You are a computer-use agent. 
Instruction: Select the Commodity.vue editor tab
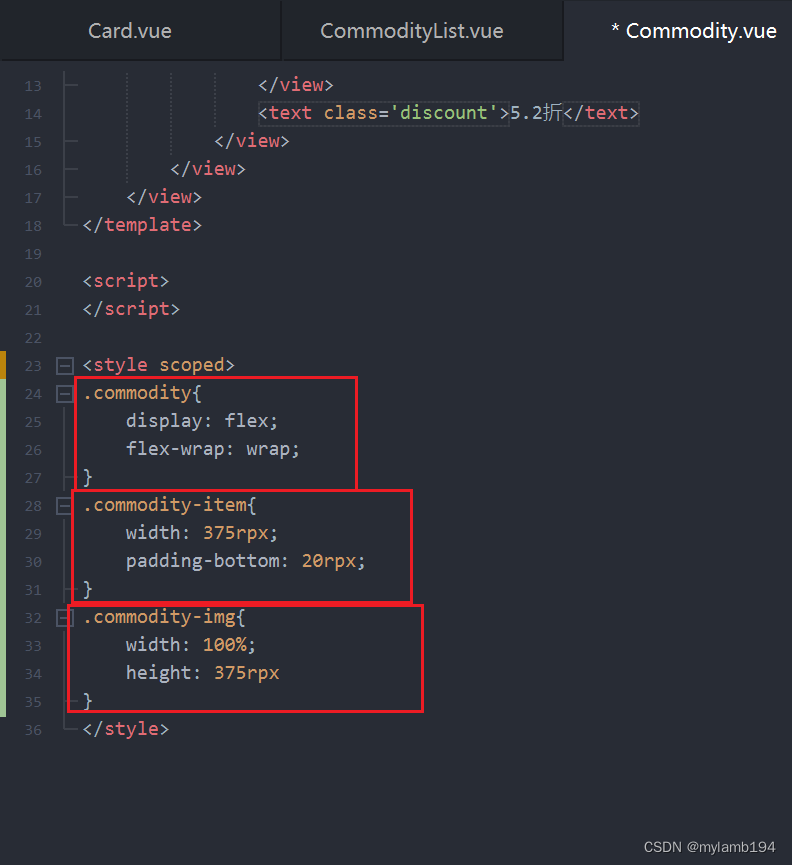(695, 31)
